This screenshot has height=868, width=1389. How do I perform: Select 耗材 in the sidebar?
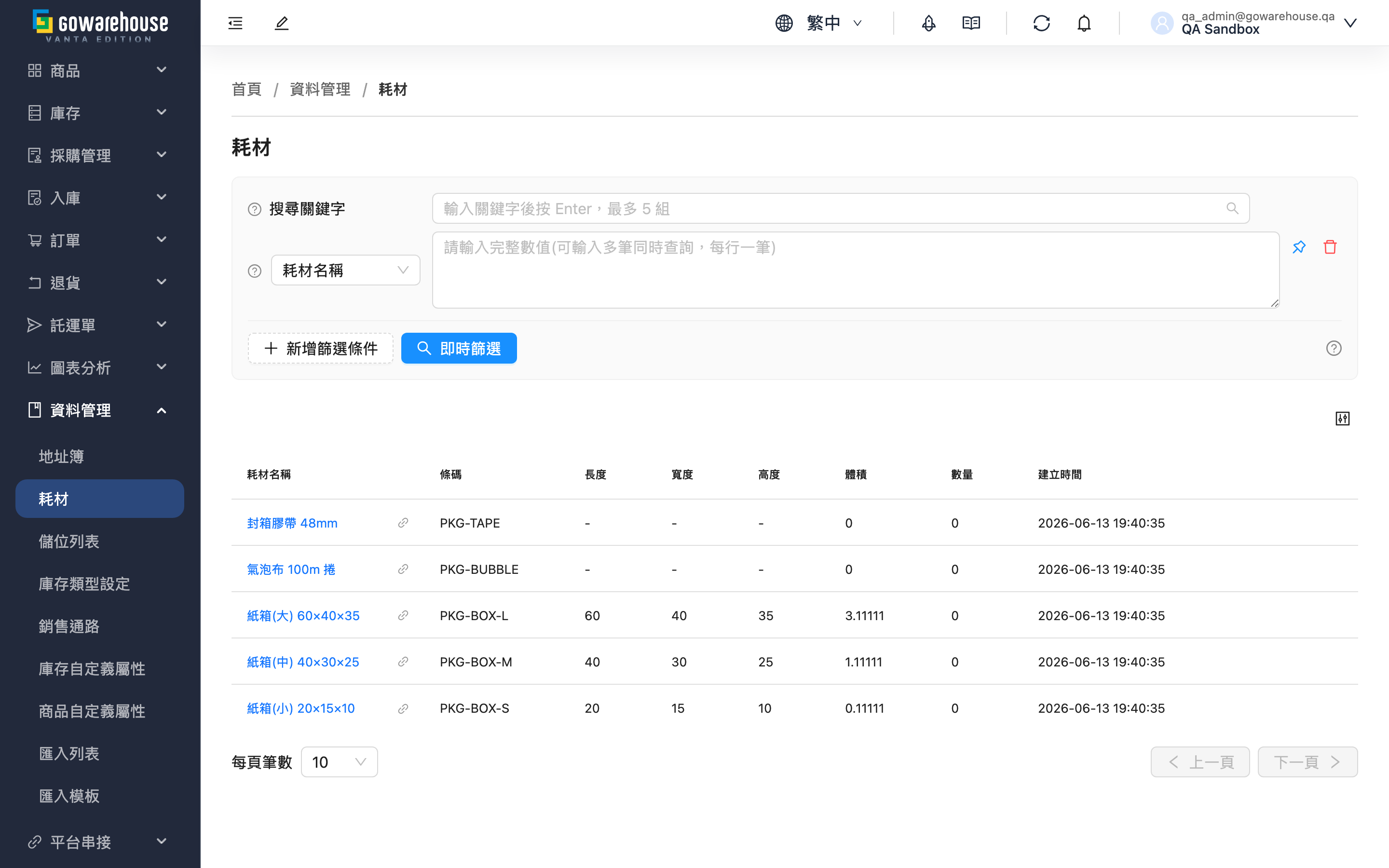(100, 499)
